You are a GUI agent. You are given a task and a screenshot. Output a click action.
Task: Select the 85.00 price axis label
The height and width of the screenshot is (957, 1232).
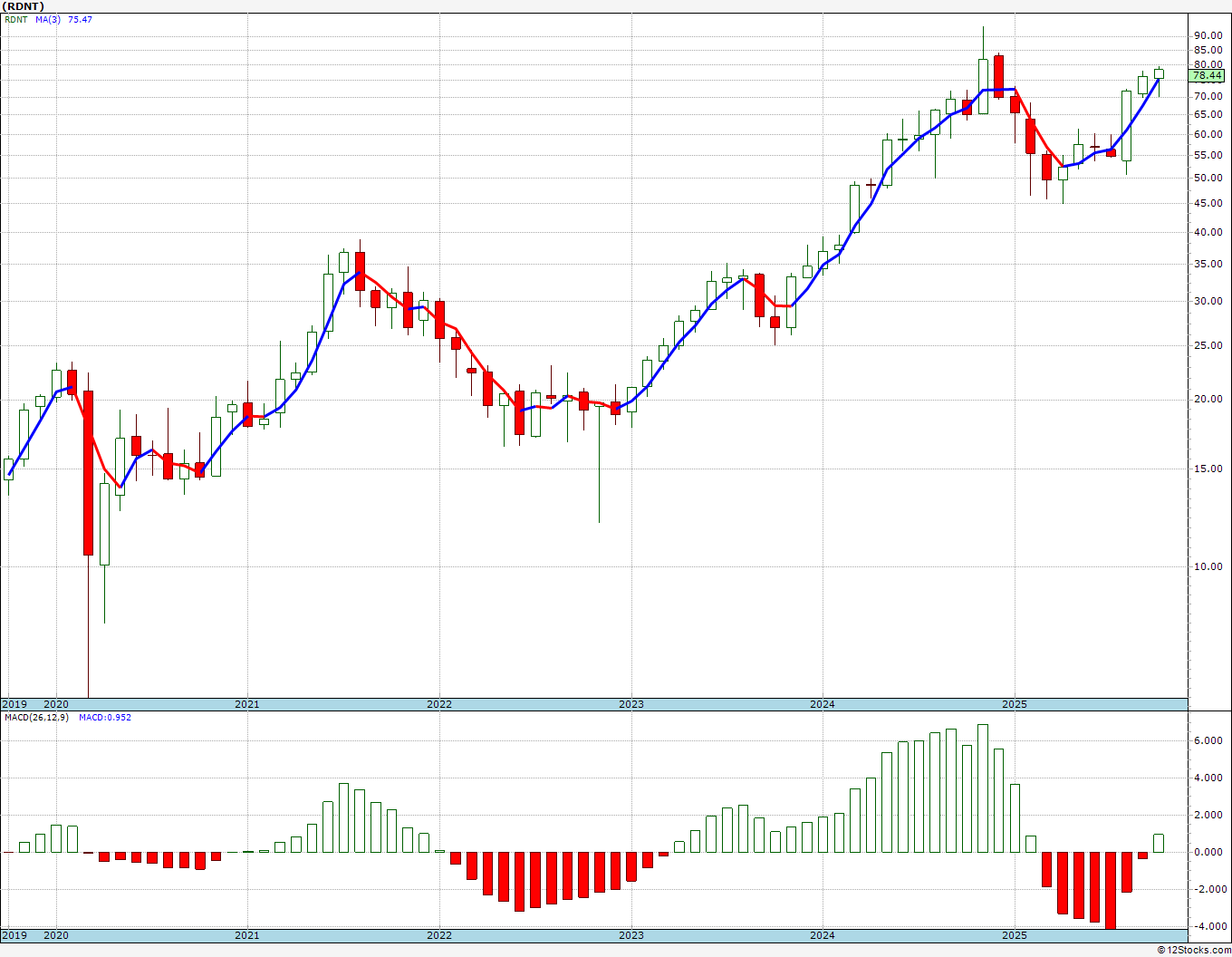[x=1208, y=51]
